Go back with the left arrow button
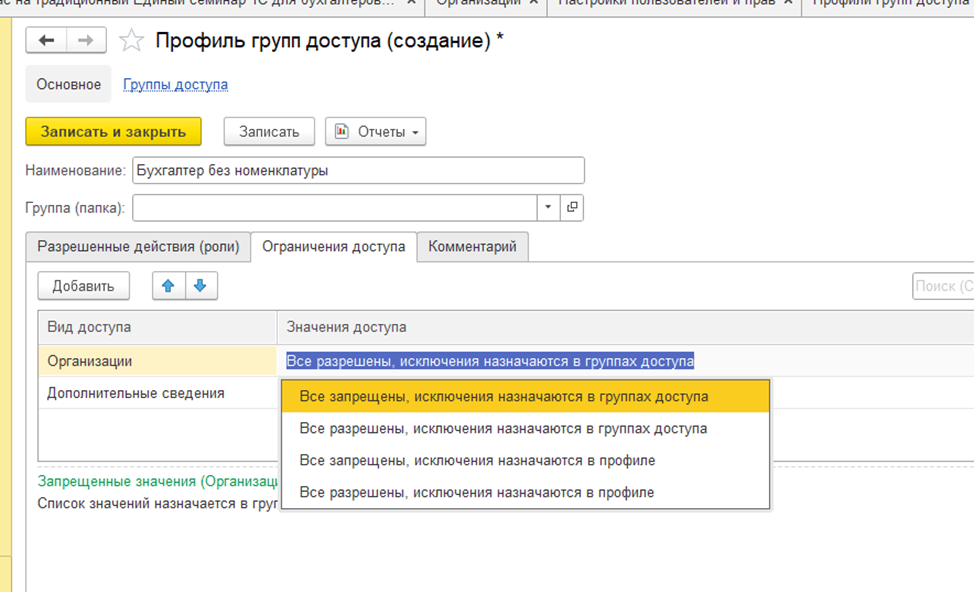This screenshot has width=974, height=592. 46,40
